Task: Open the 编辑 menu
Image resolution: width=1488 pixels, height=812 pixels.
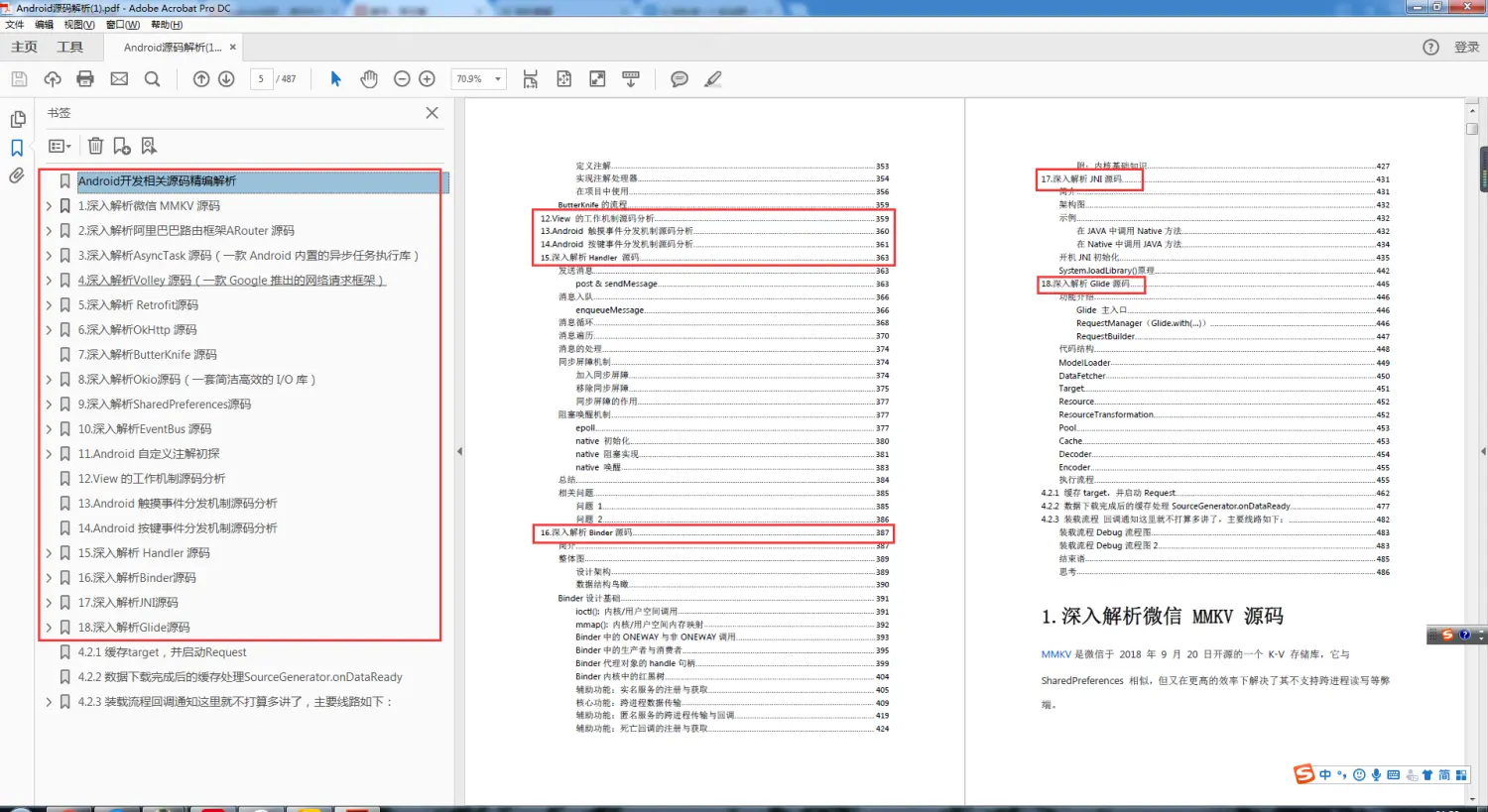Action: coord(44,25)
